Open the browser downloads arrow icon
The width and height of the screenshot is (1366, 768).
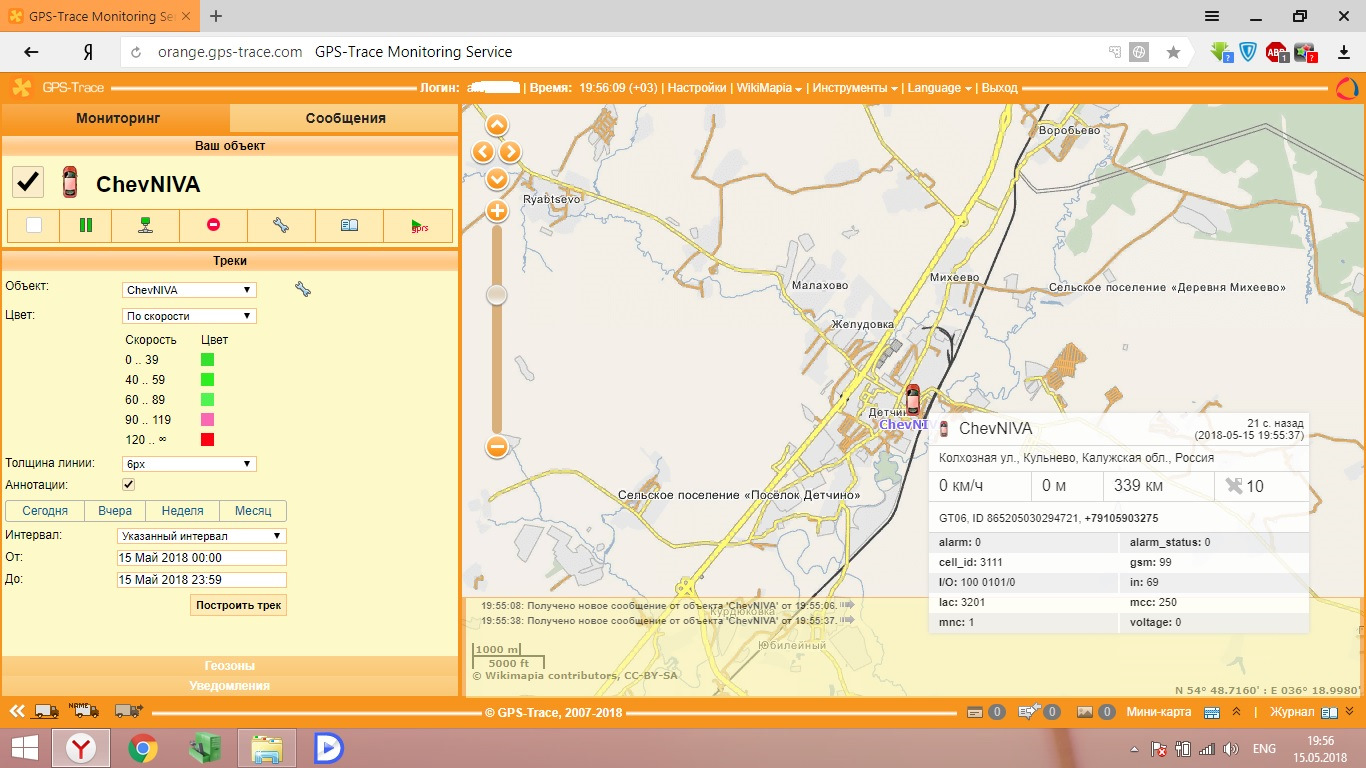coord(1343,52)
